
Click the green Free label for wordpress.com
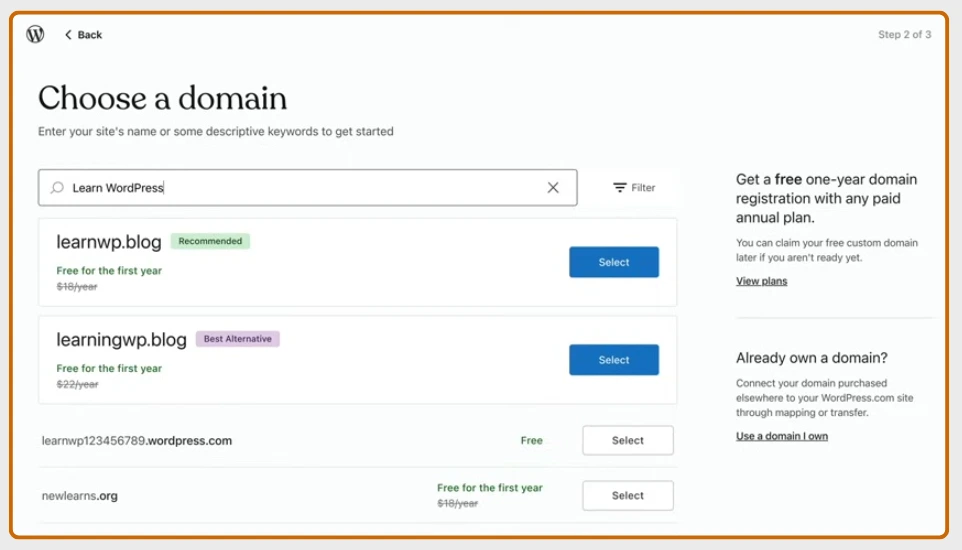(531, 440)
